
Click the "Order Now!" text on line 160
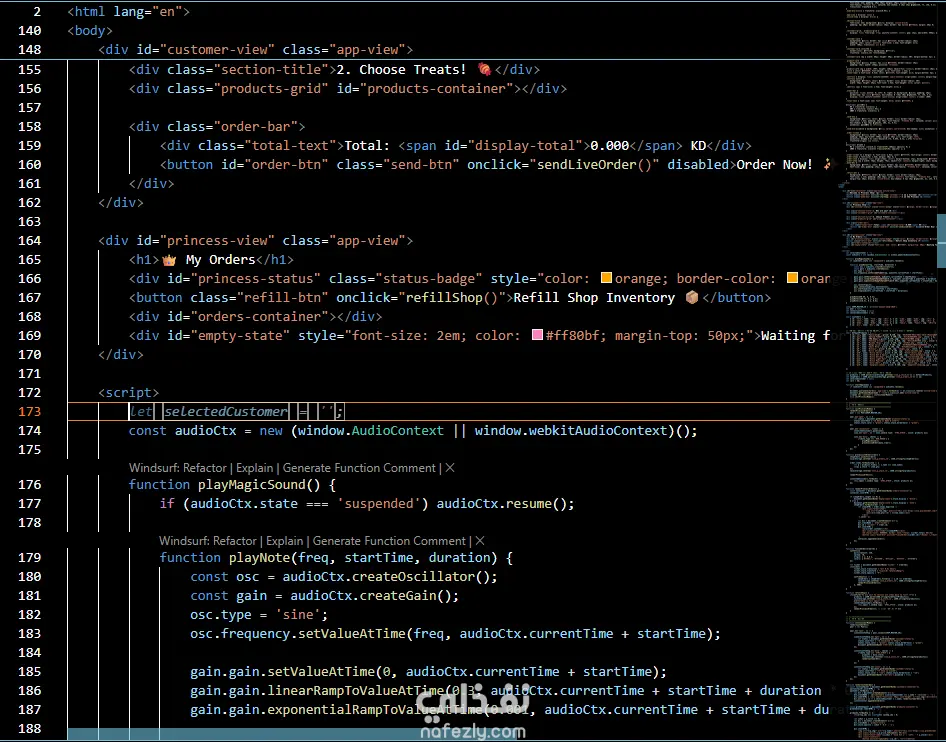pyautogui.click(x=775, y=164)
